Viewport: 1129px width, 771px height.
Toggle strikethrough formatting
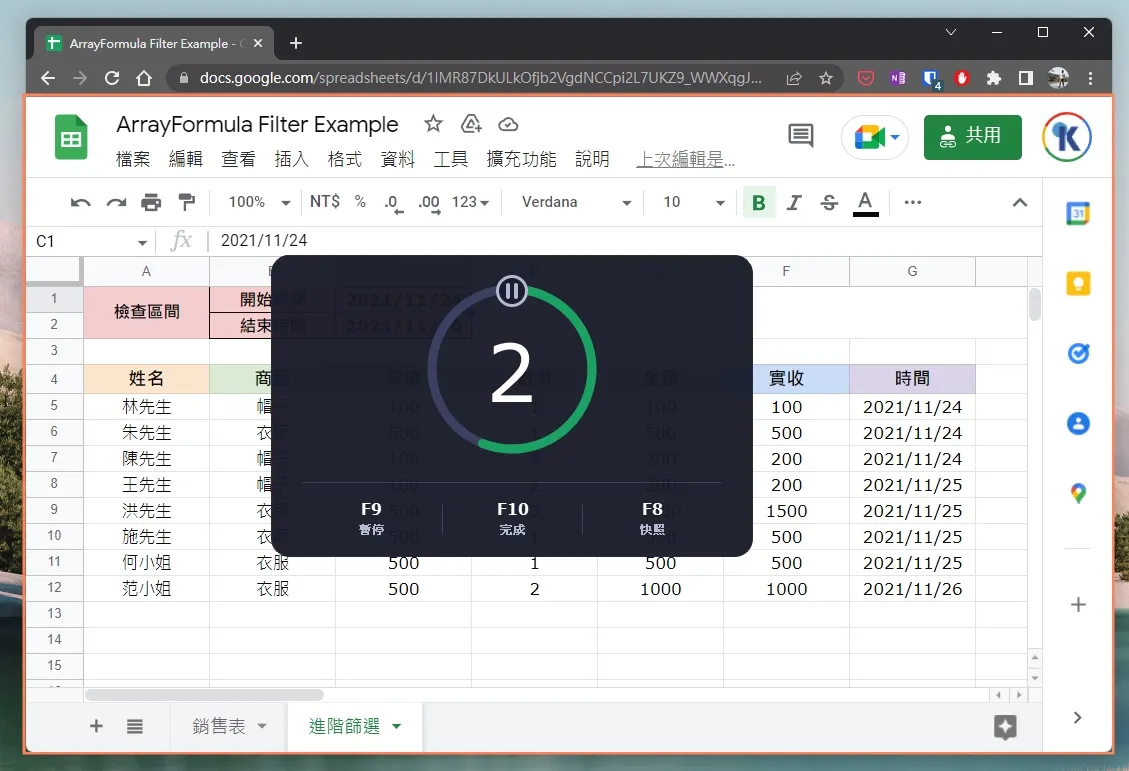coord(829,202)
